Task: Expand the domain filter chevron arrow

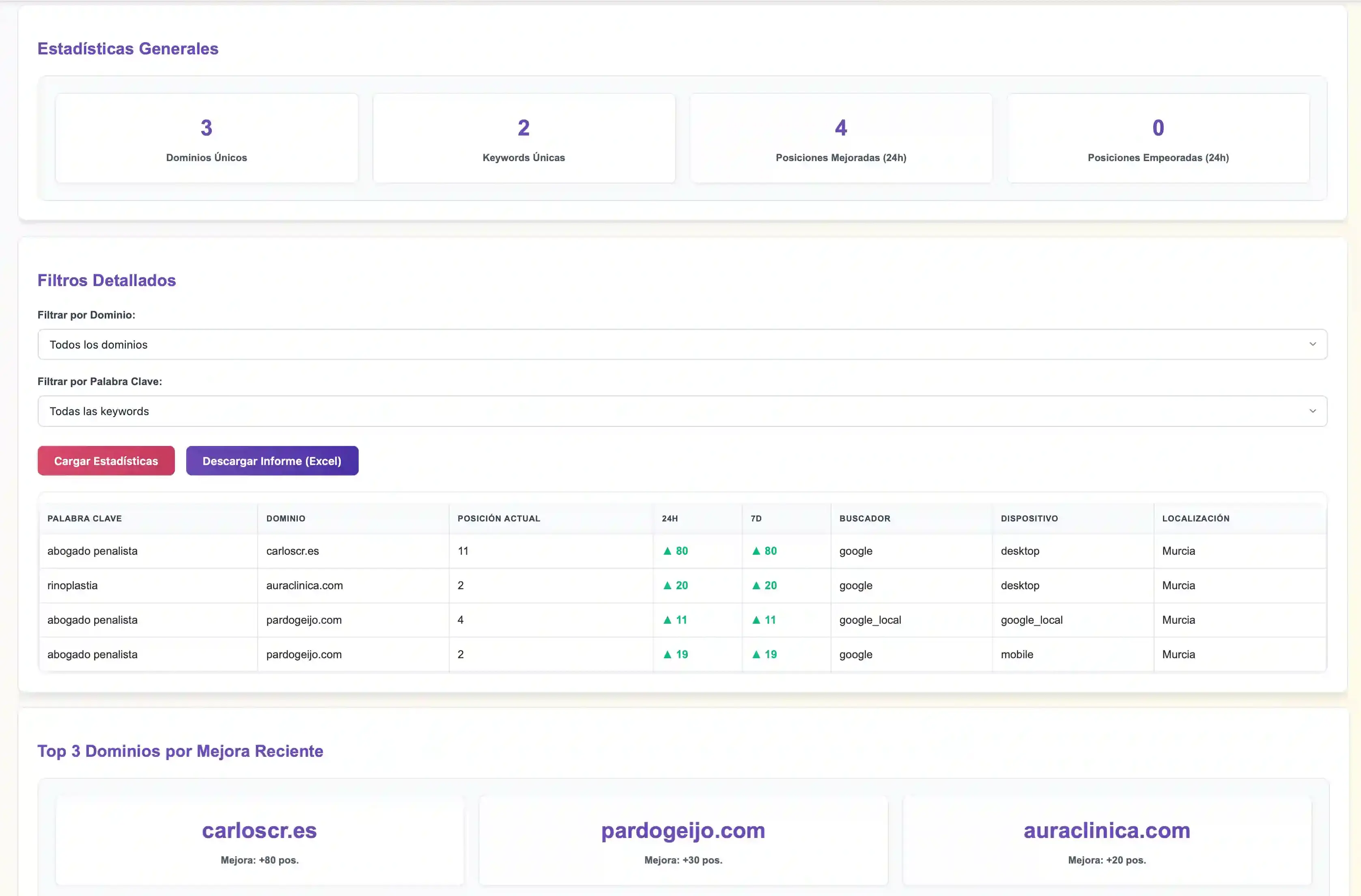Action: (x=1312, y=344)
